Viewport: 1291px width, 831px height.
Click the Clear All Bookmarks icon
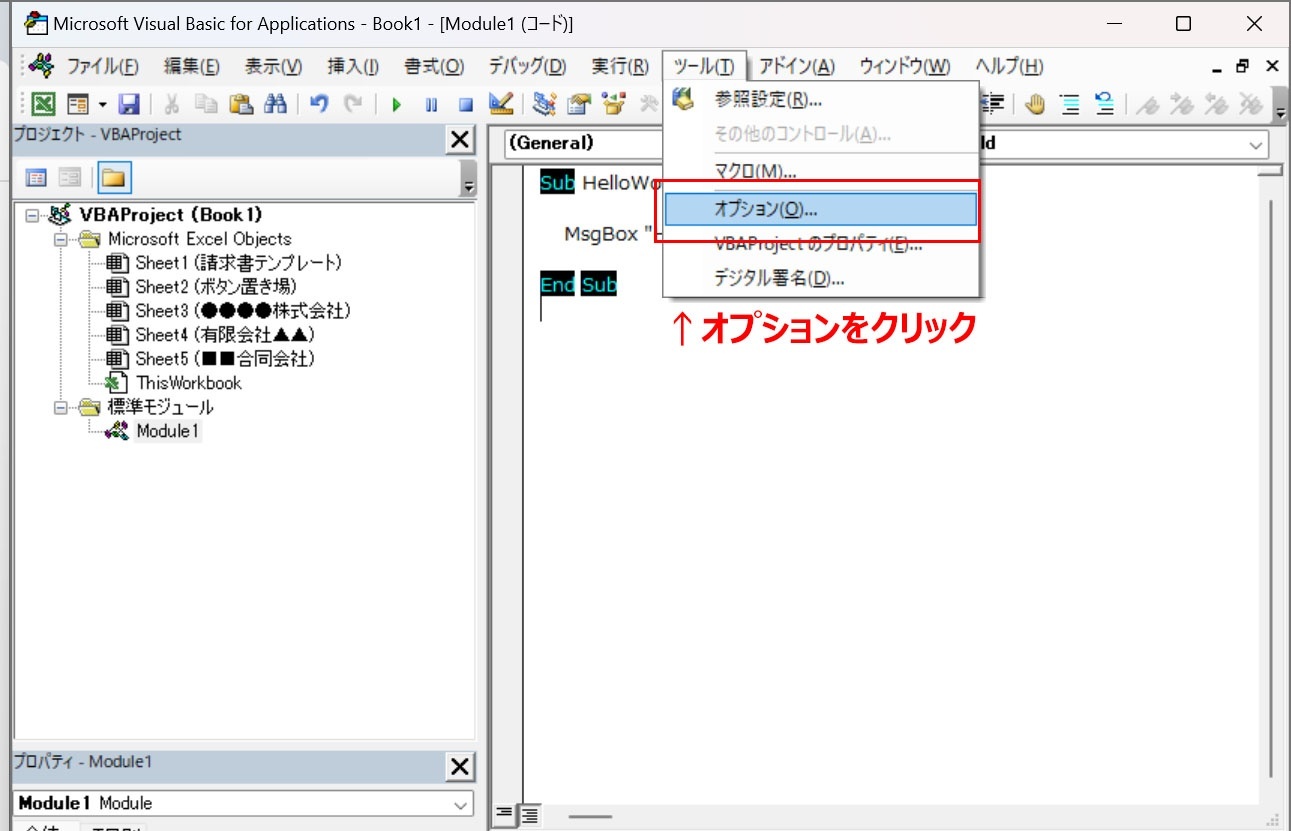pos(1250,104)
